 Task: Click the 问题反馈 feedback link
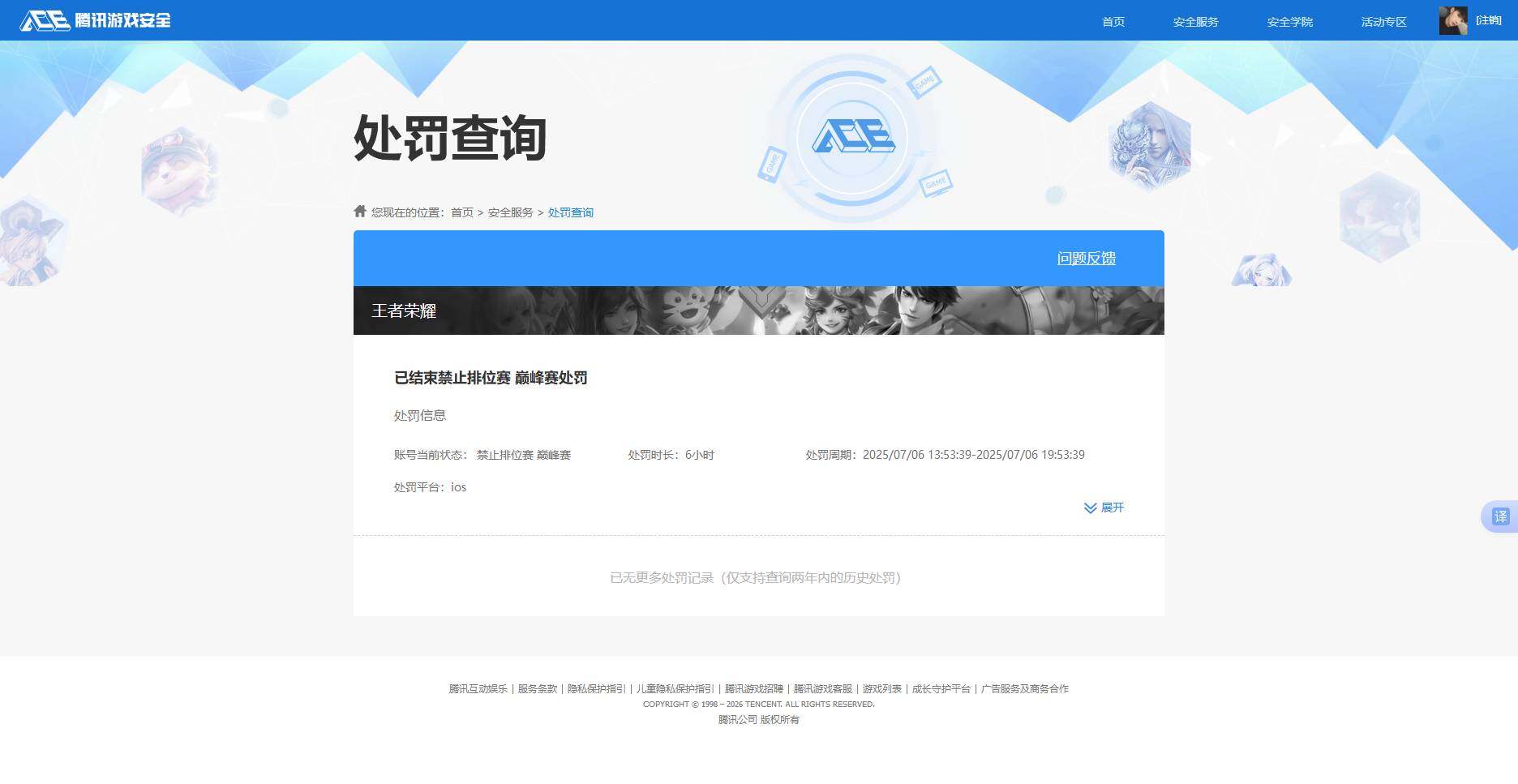tap(1086, 258)
